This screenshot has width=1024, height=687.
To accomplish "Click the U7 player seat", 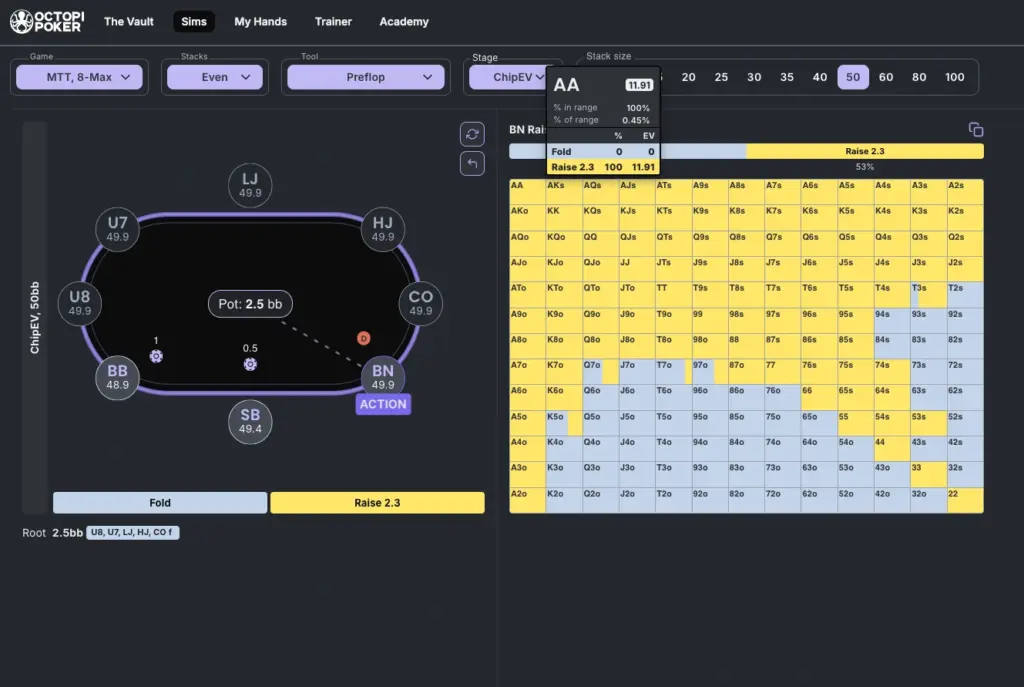I will (x=118, y=229).
